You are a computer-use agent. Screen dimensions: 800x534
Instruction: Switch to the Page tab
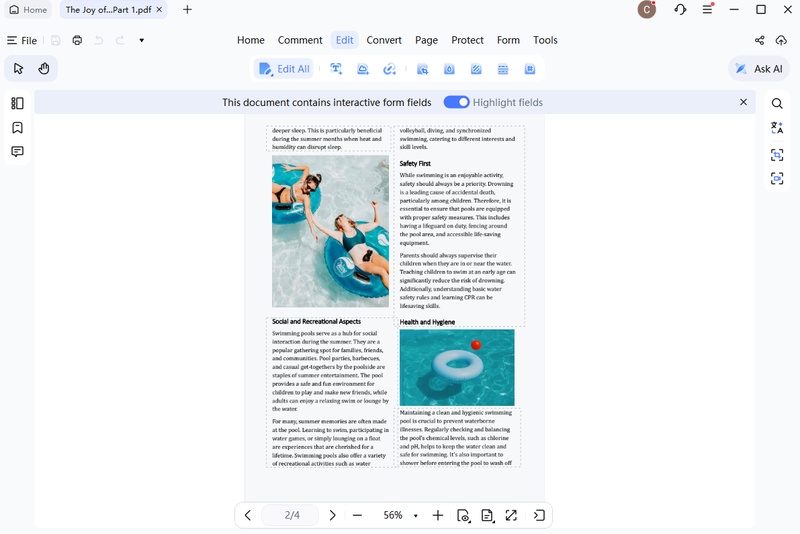click(427, 40)
